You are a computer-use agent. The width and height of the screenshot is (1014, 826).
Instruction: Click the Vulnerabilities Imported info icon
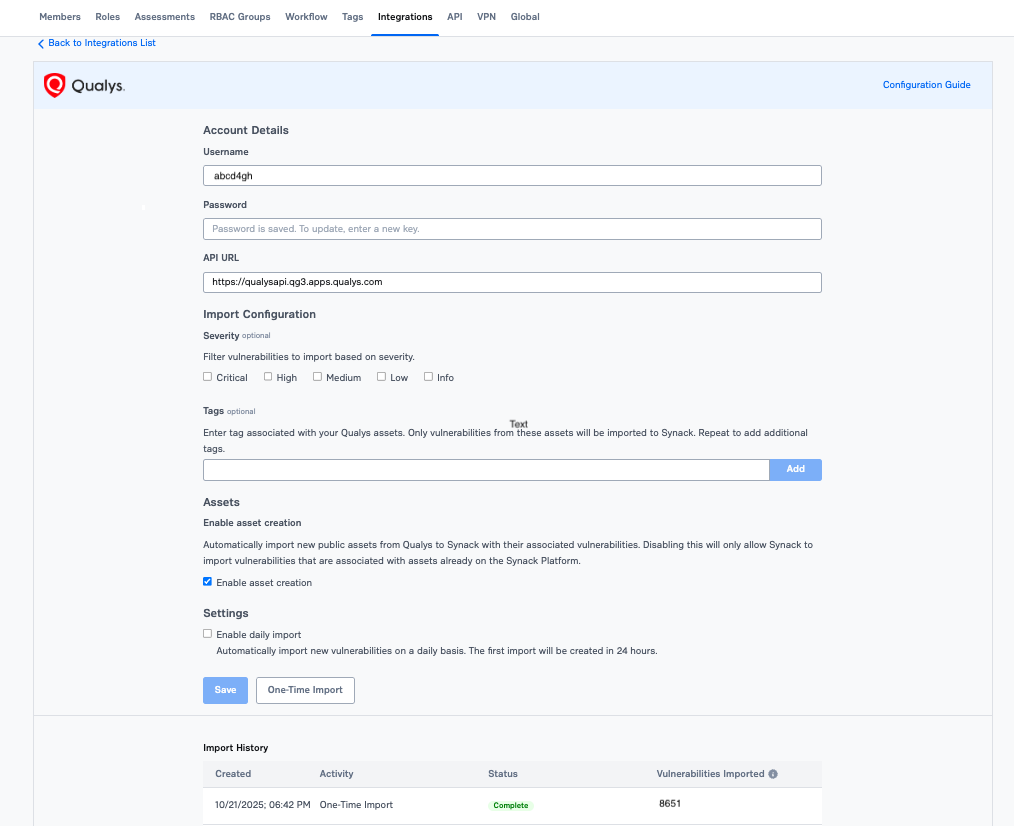click(x=773, y=774)
